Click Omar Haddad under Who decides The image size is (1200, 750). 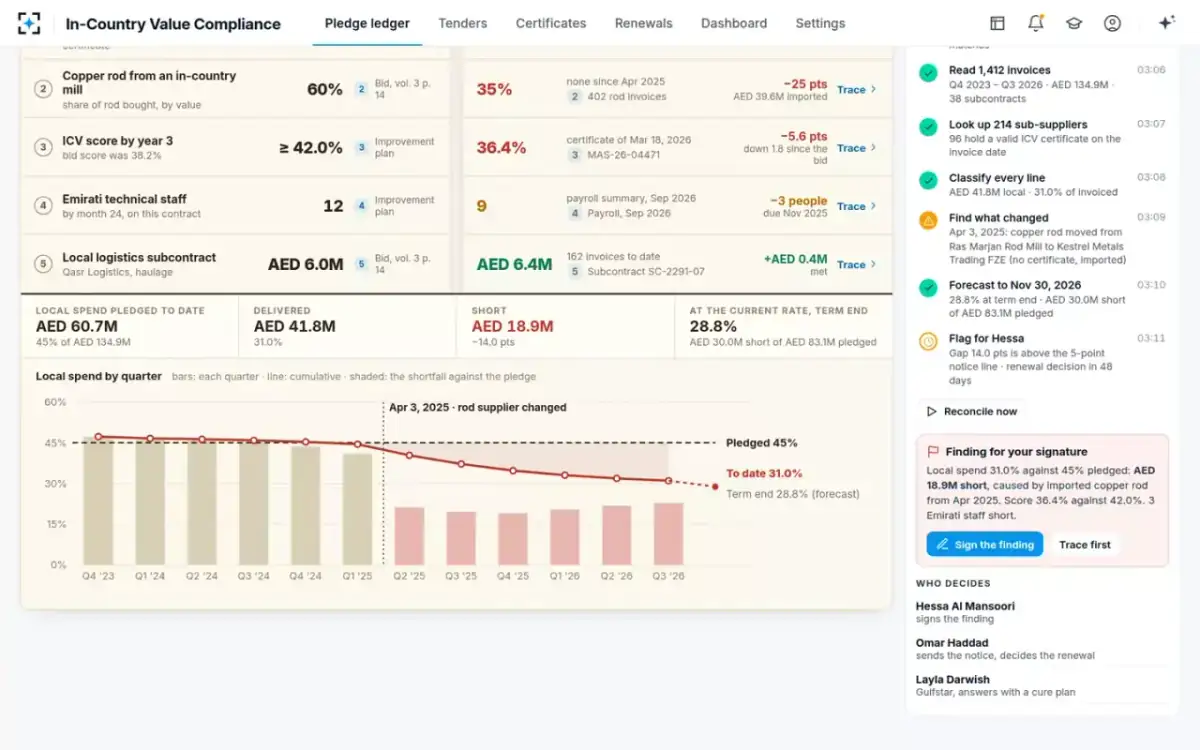point(952,643)
